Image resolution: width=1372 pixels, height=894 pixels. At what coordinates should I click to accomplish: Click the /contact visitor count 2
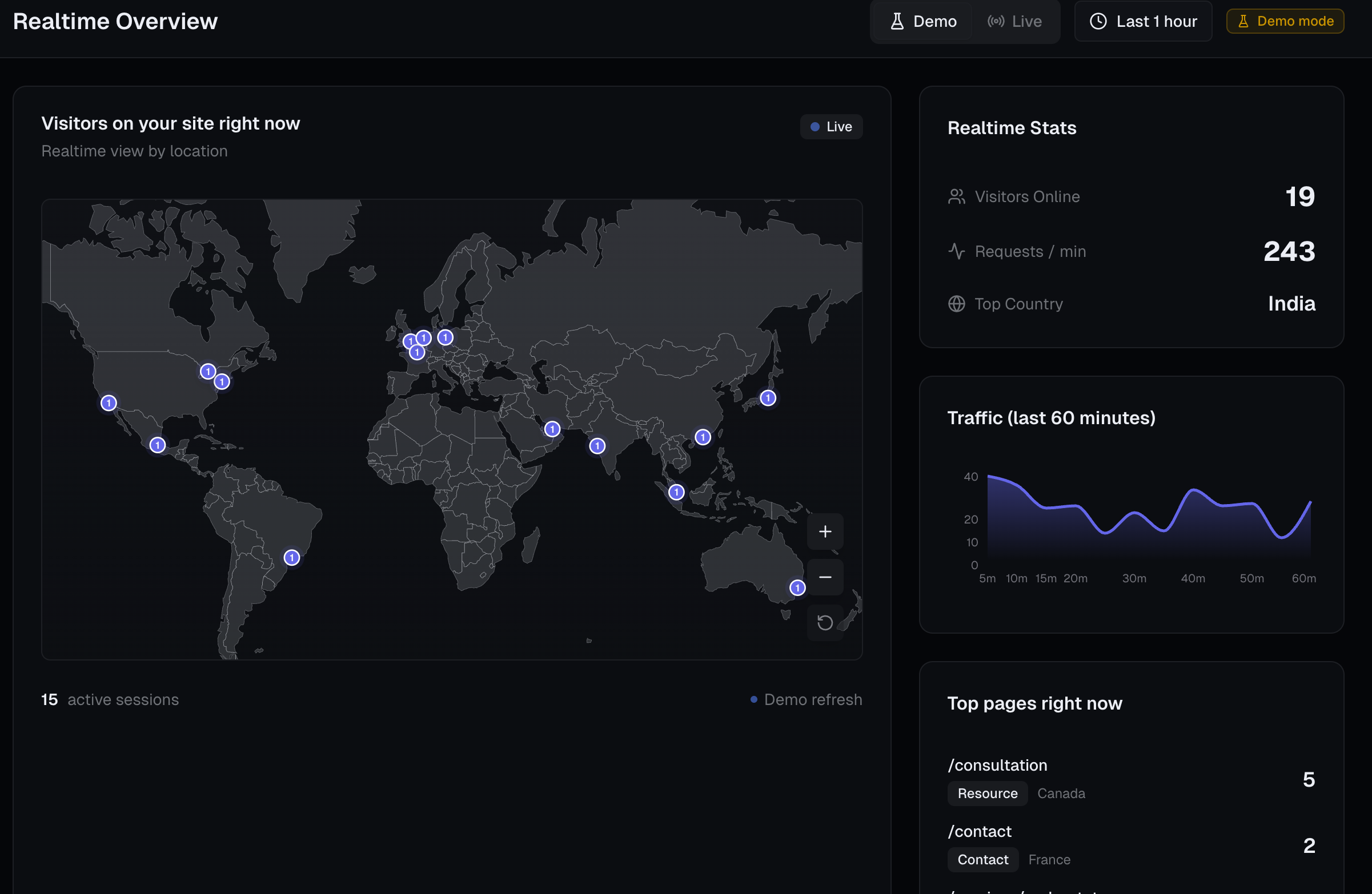coord(1309,845)
